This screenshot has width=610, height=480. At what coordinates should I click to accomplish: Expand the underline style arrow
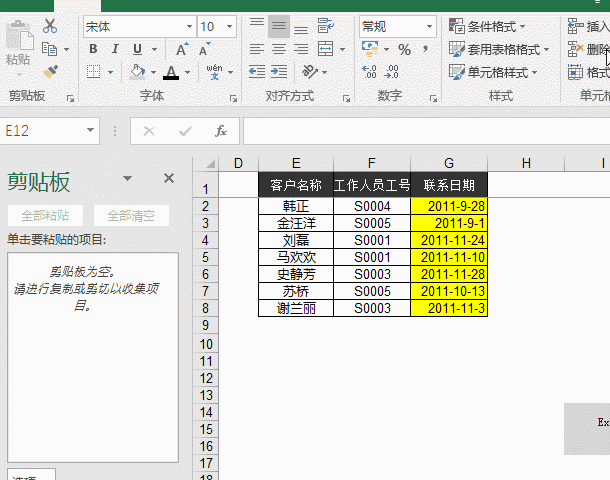(x=154, y=49)
